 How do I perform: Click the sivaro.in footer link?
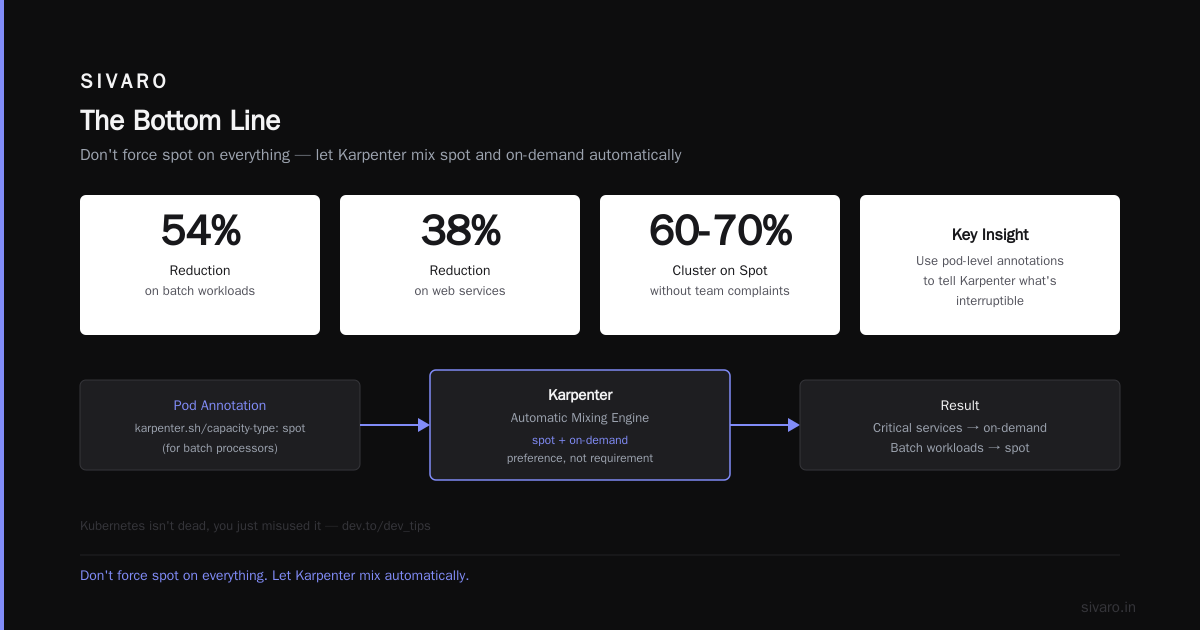pyautogui.click(x=1108, y=607)
